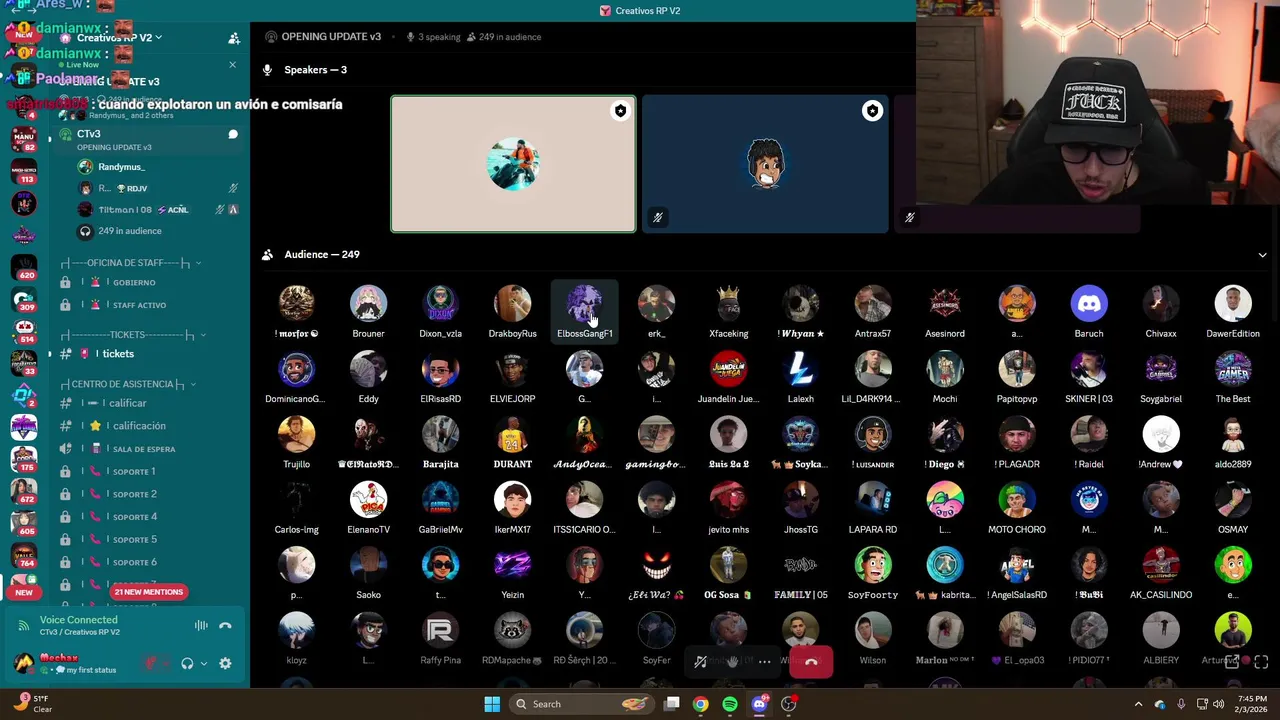
Task: Jump to 21 NEW MENTIONS
Action: tap(148, 592)
